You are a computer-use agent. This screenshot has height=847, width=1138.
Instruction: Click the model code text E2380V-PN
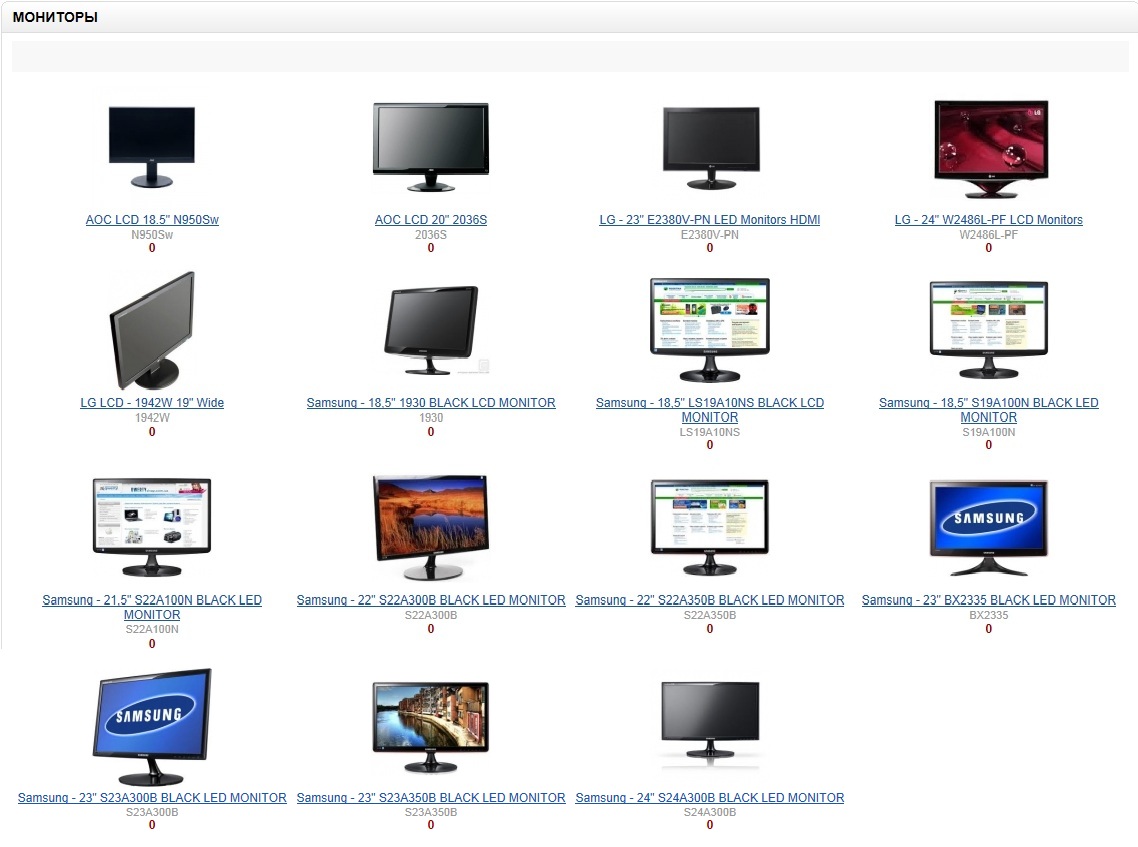pyautogui.click(x=710, y=235)
